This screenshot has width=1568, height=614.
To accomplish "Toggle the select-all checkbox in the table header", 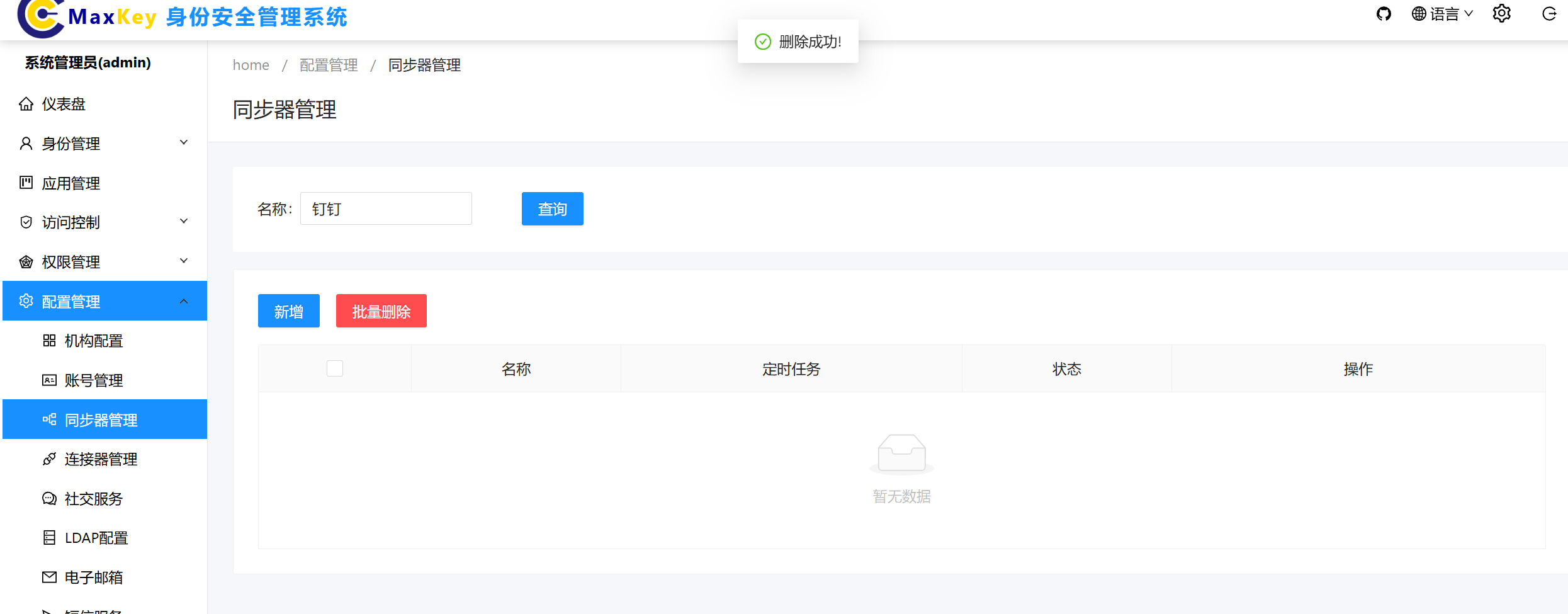I will [x=335, y=368].
